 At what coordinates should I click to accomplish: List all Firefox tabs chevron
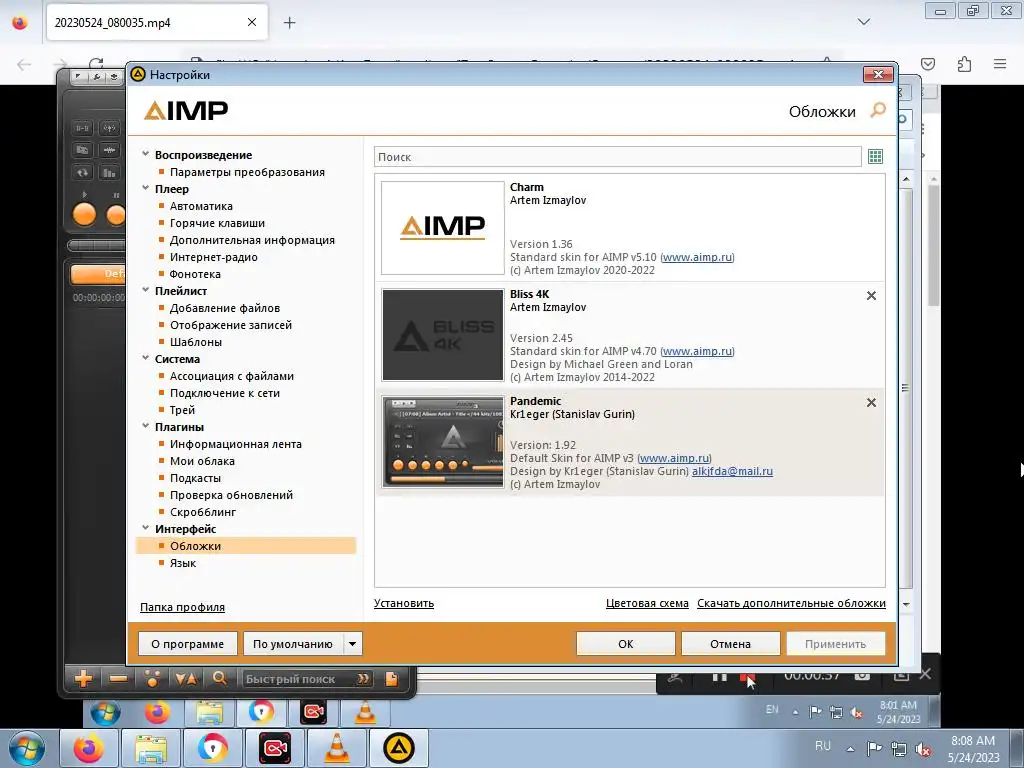[x=863, y=22]
